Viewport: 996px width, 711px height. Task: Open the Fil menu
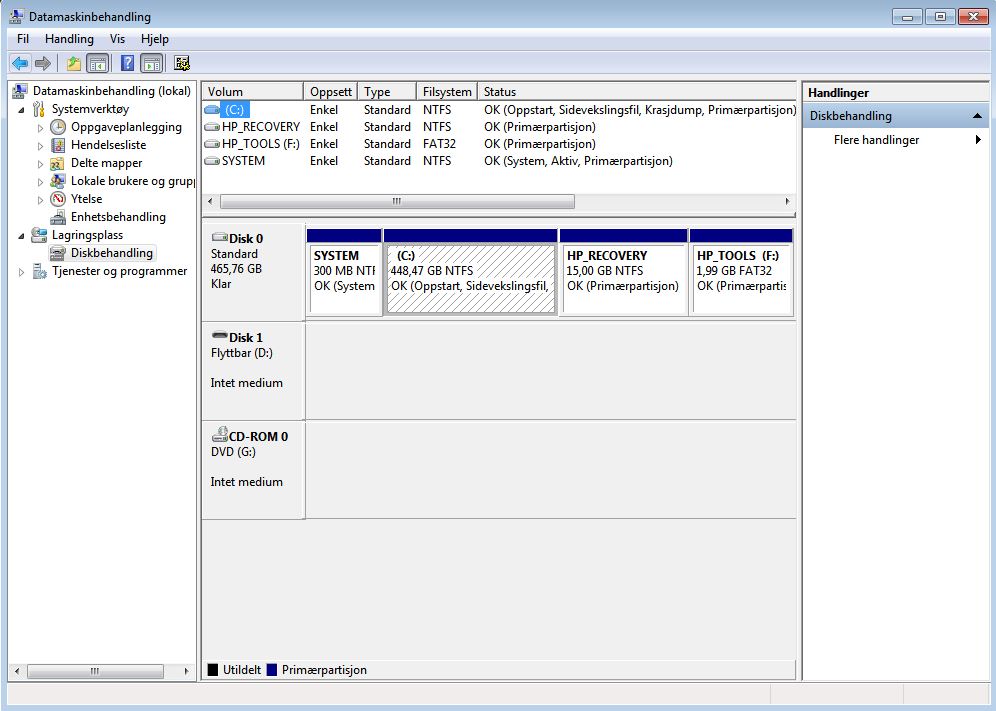click(23, 39)
